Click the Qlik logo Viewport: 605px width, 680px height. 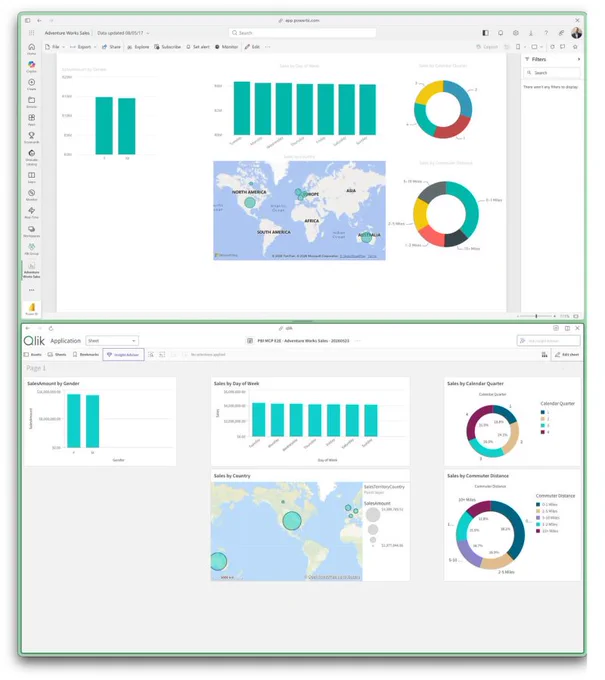pyautogui.click(x=34, y=341)
